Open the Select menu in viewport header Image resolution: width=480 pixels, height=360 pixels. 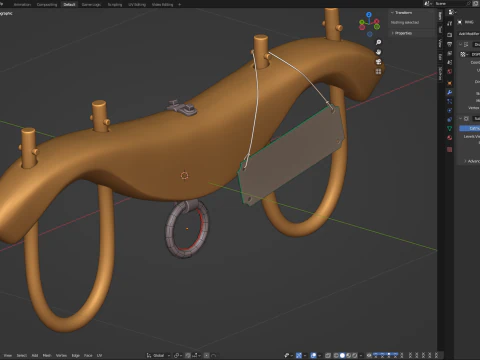pyautogui.click(x=22, y=355)
